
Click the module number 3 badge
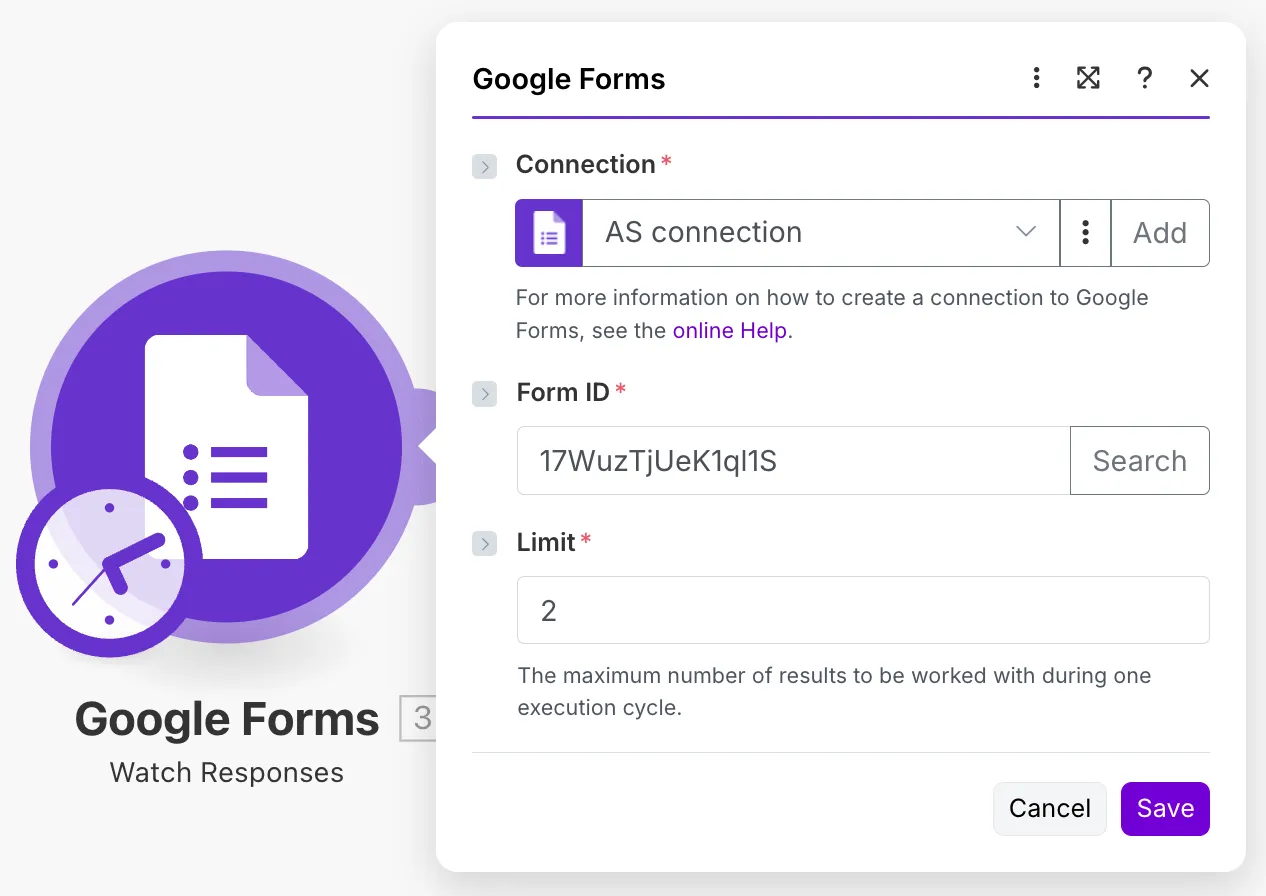coord(420,717)
